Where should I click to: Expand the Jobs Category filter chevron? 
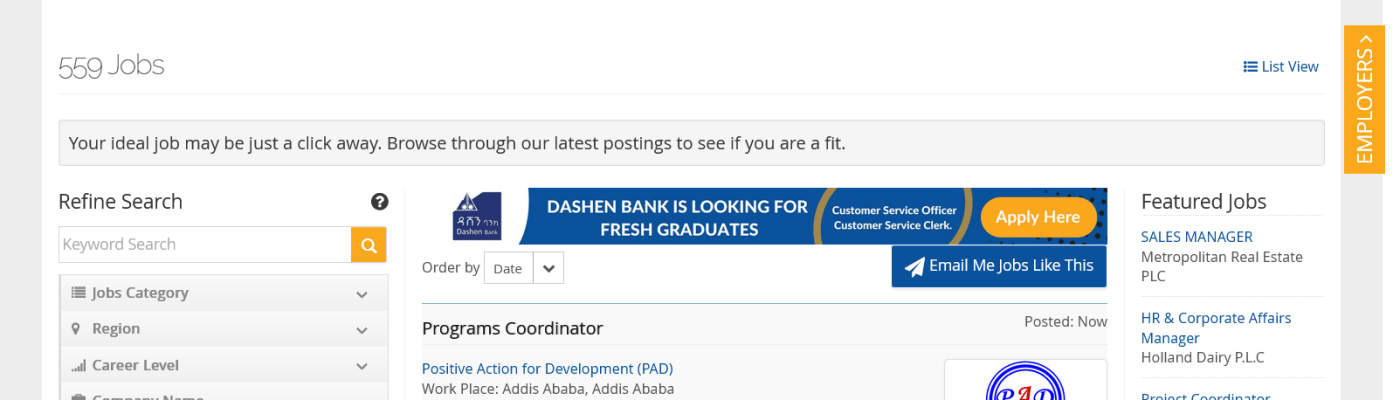[362, 294]
